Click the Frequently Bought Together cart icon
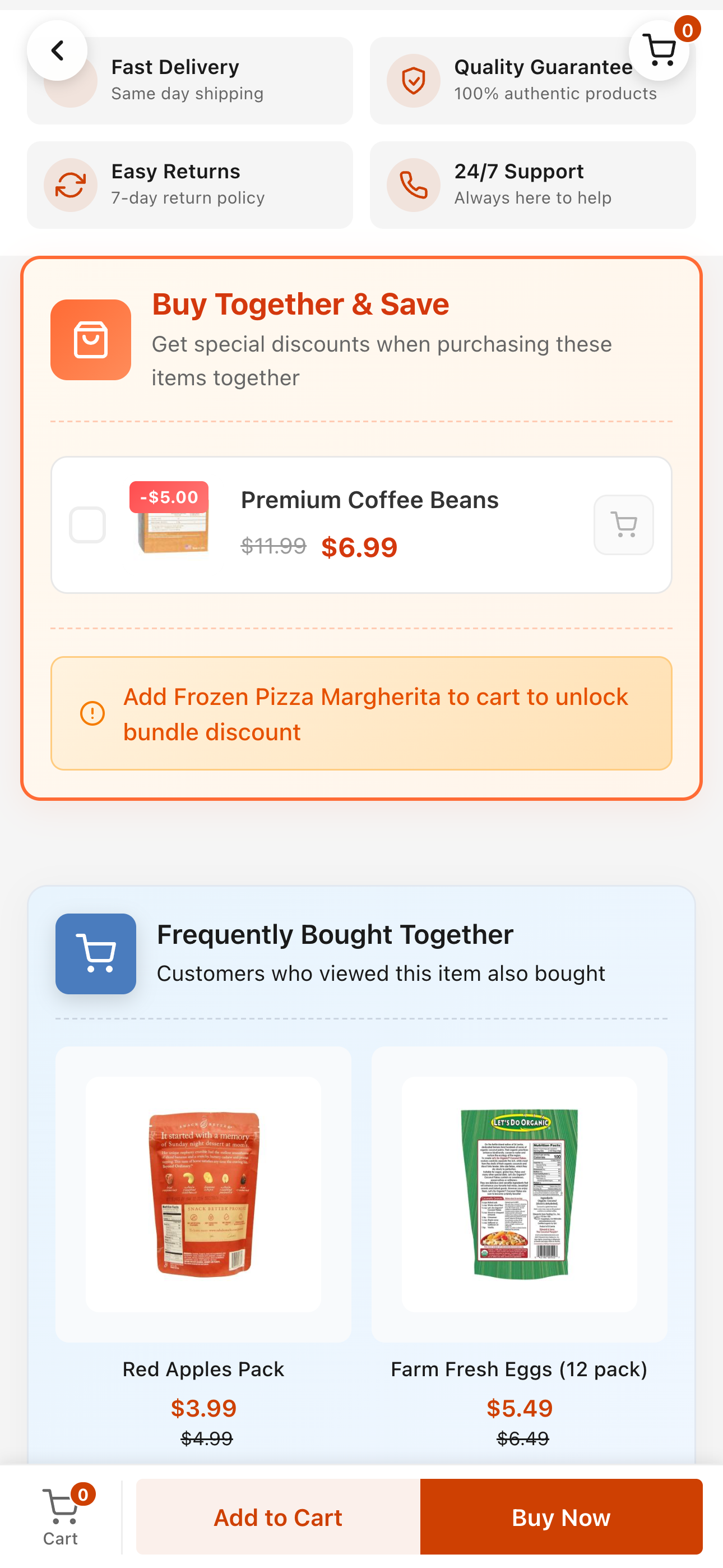723x1568 pixels. 95,954
